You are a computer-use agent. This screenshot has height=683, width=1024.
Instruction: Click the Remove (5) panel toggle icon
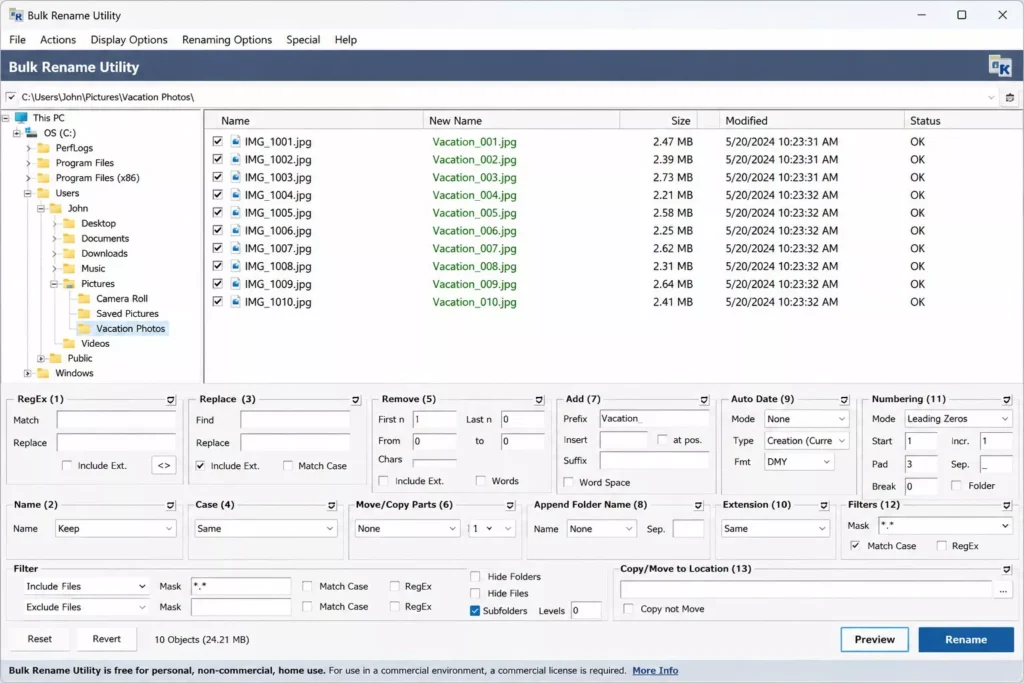pos(539,400)
